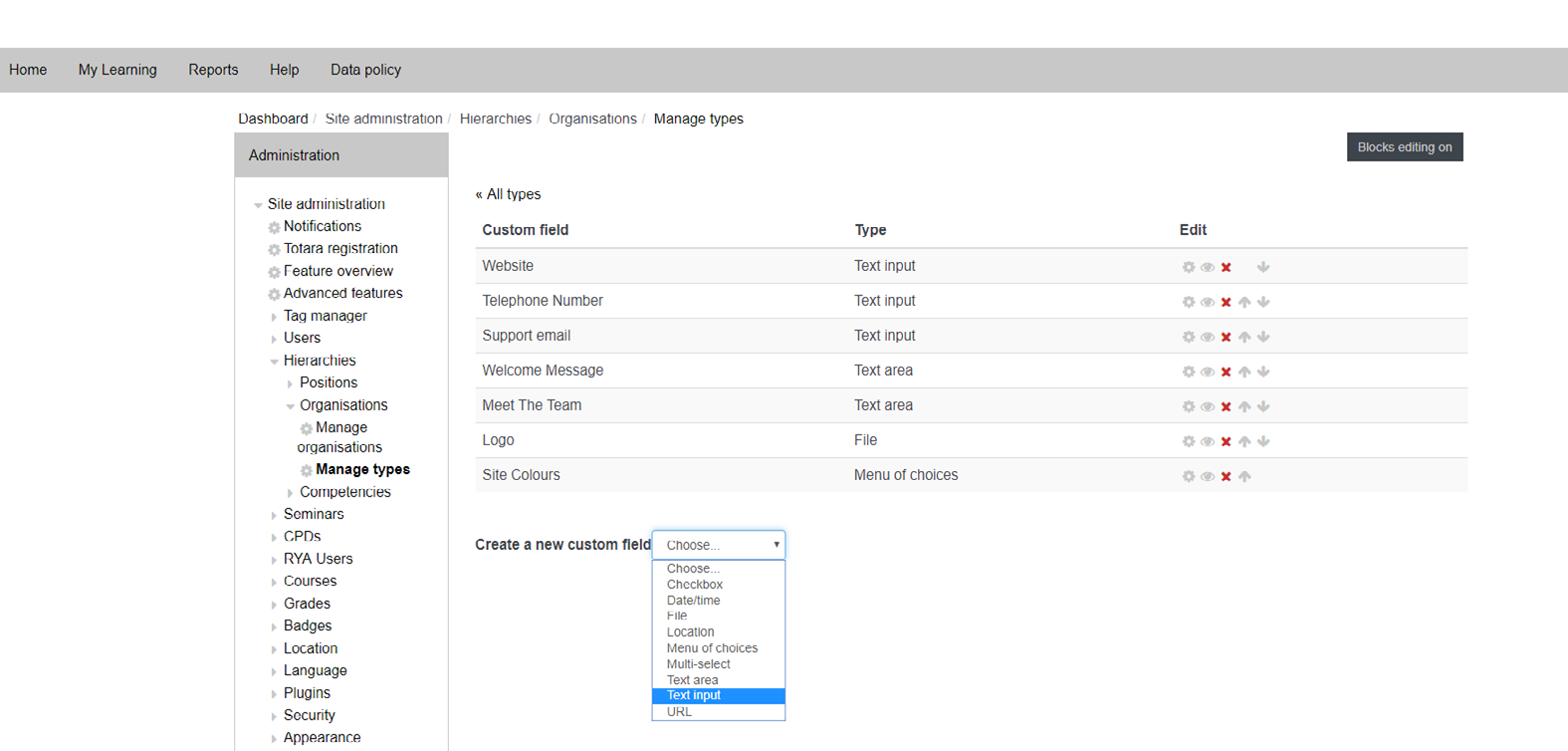
Task: Toggle visibility of Site Colours field
Action: pos(1207,476)
